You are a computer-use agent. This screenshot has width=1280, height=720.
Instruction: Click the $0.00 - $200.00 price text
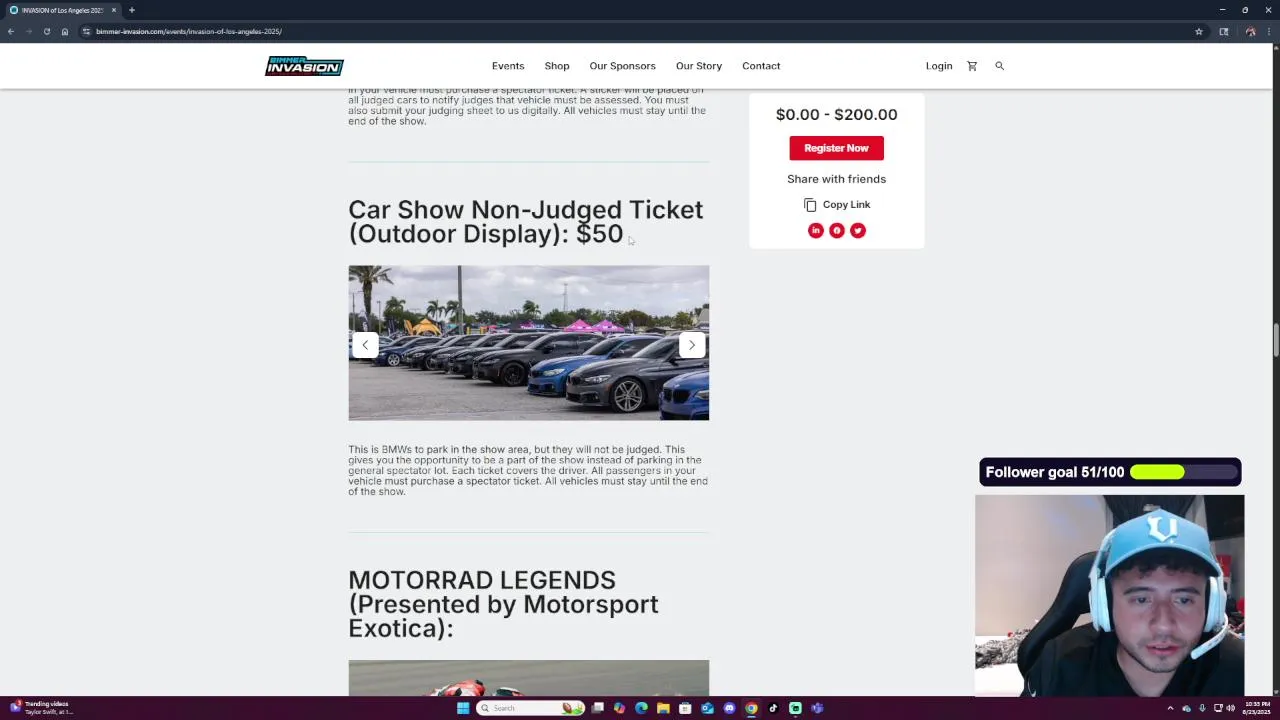coord(836,115)
